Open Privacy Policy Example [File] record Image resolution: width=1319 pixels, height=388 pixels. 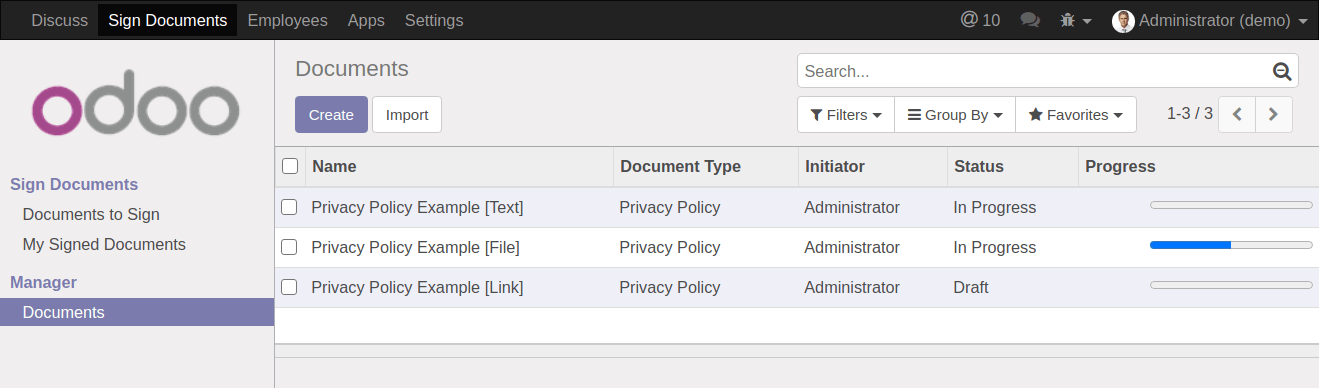click(415, 247)
